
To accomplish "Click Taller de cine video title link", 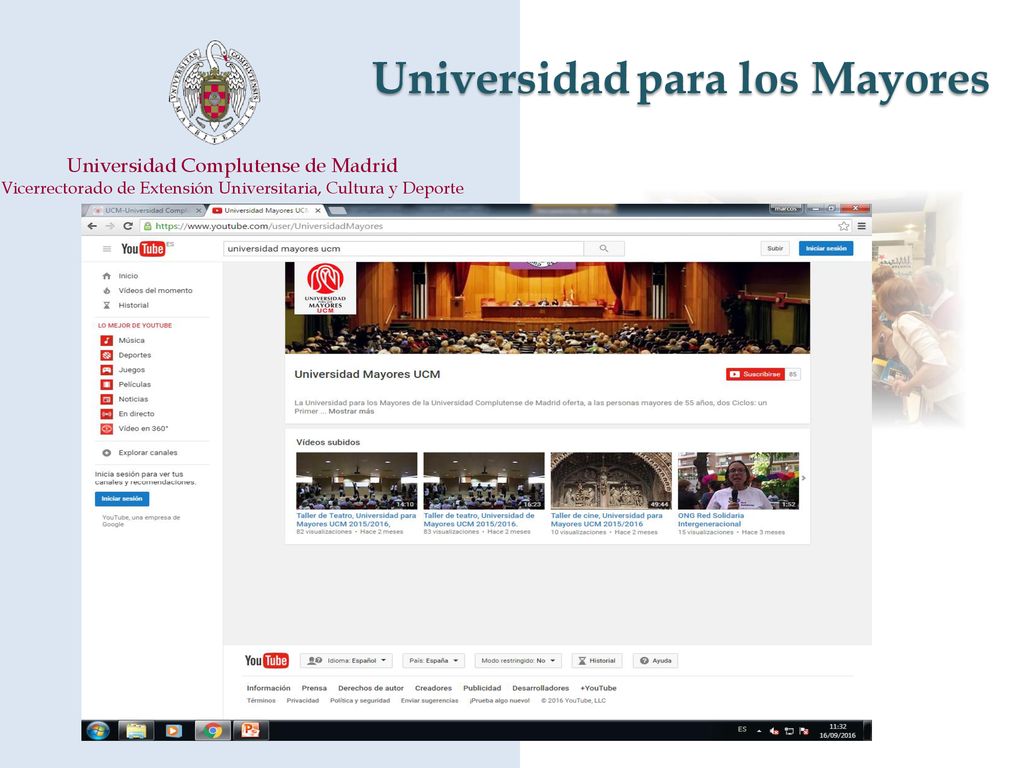I will point(607,520).
